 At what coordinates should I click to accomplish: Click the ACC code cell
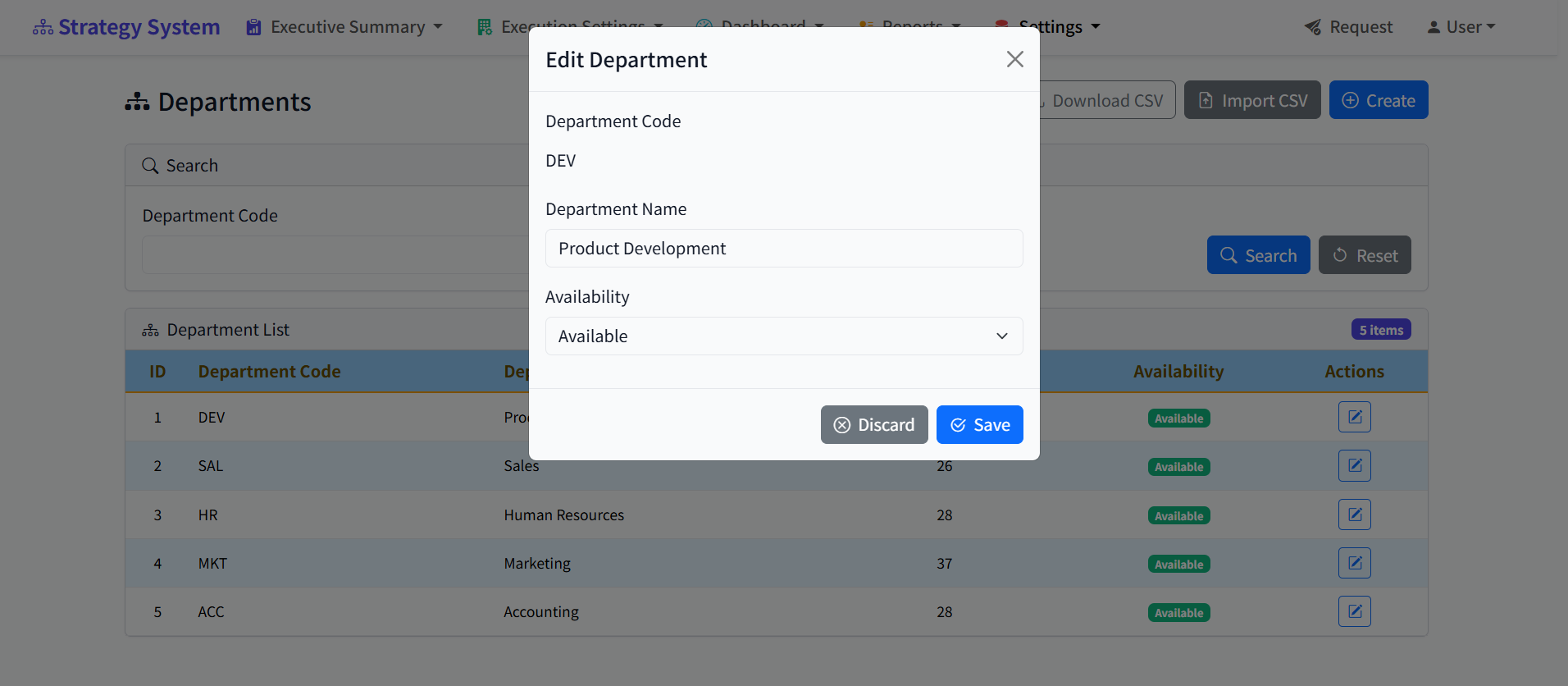211,612
